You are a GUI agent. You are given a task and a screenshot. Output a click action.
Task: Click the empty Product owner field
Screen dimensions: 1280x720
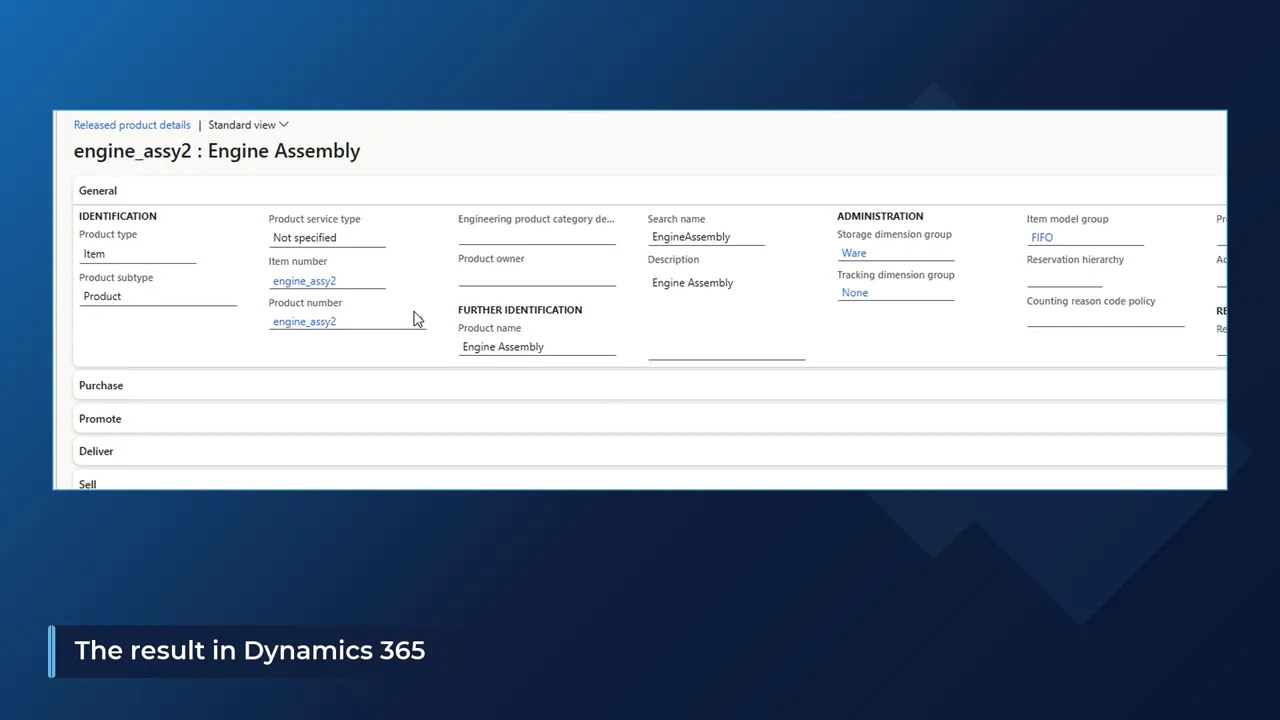(x=537, y=277)
